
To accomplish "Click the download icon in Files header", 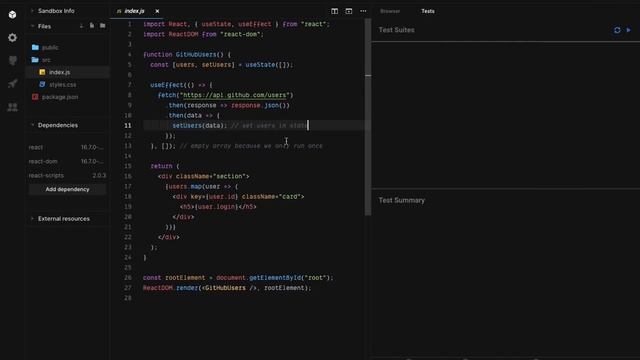I will coord(82,26).
